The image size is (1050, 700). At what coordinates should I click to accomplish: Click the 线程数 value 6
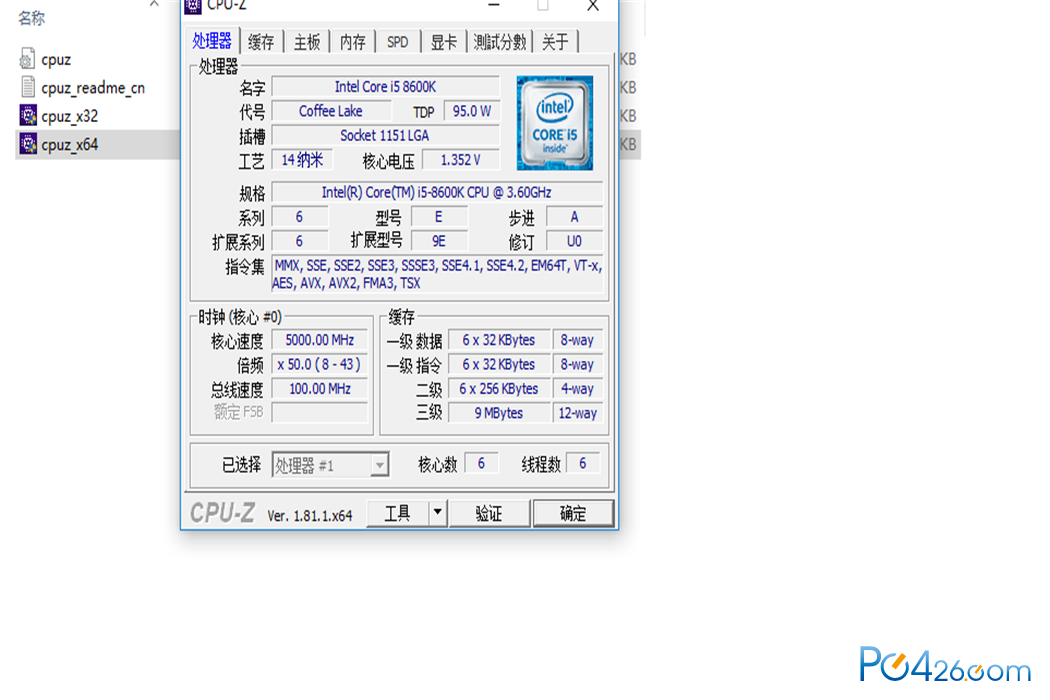[x=583, y=464]
